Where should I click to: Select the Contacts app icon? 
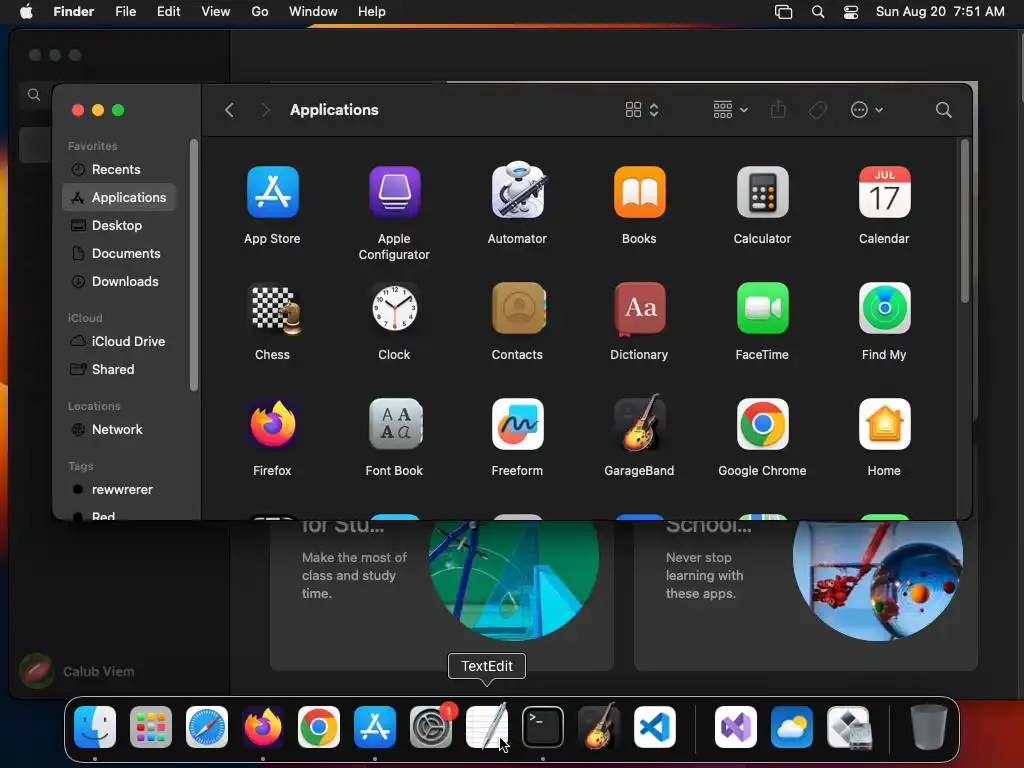pos(518,308)
